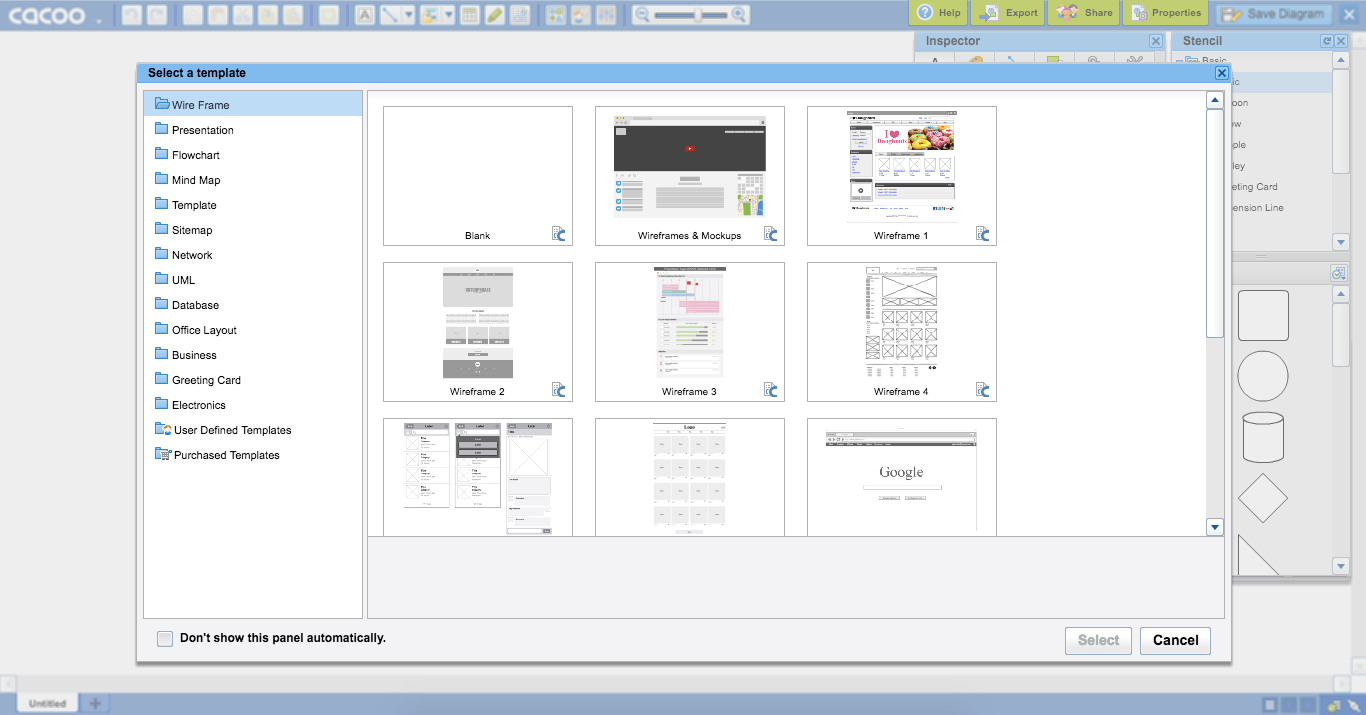Close the Stencil panel
Screen dimensions: 1366x715
click(1341, 41)
